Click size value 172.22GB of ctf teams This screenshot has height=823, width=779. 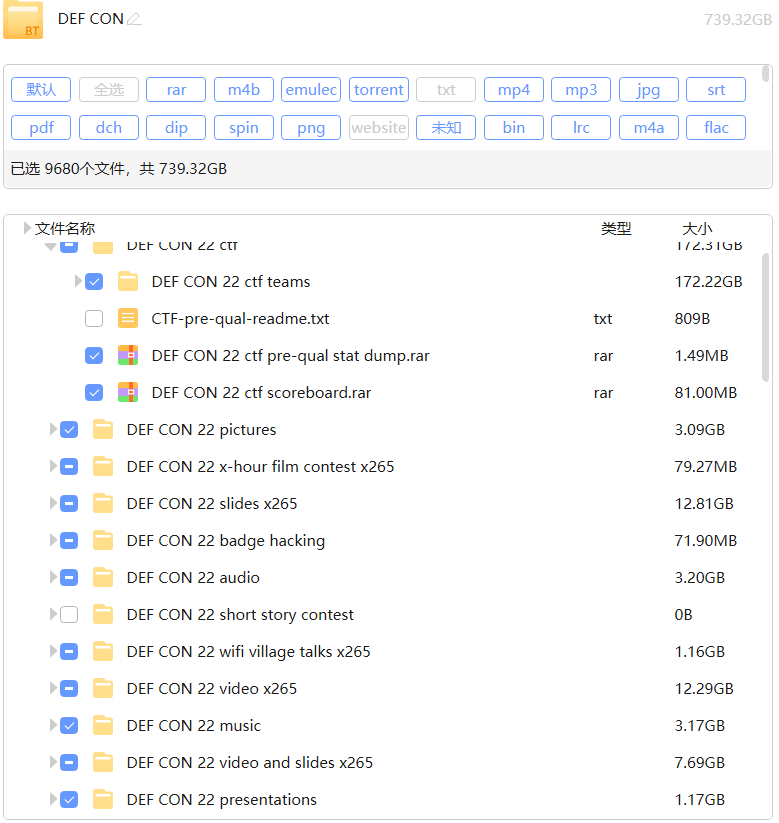[x=708, y=281]
